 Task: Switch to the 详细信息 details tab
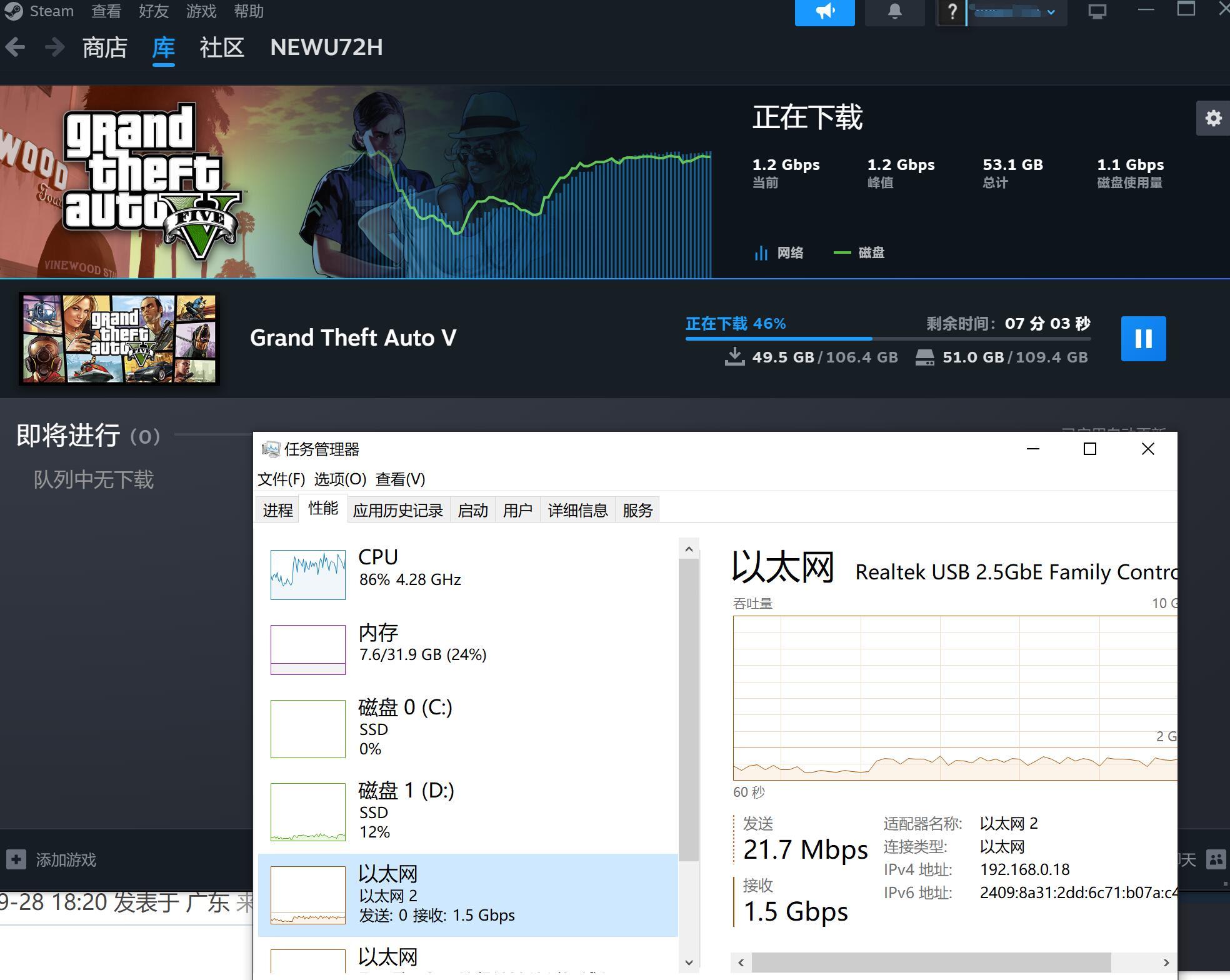click(x=577, y=510)
